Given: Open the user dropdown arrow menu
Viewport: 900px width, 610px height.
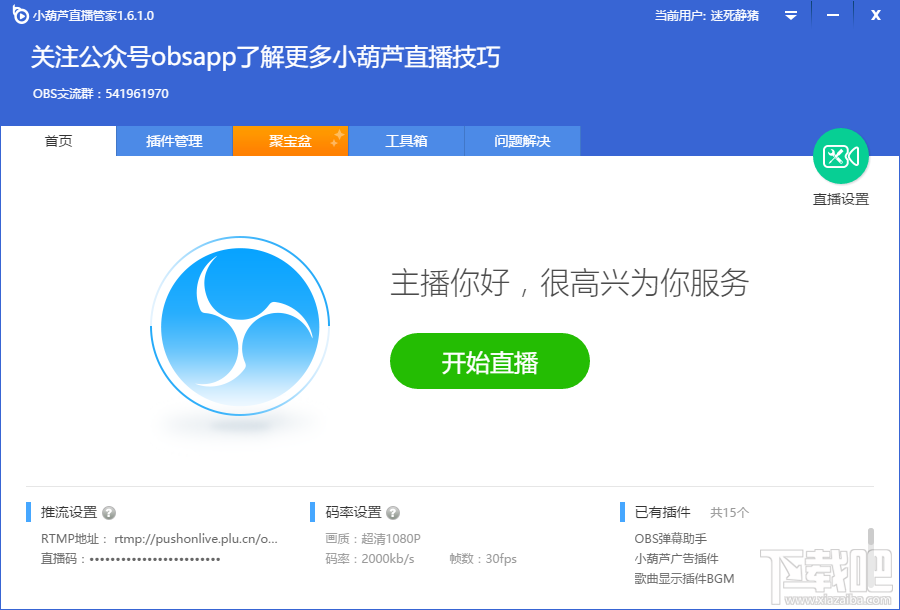Looking at the screenshot, I should (791, 15).
